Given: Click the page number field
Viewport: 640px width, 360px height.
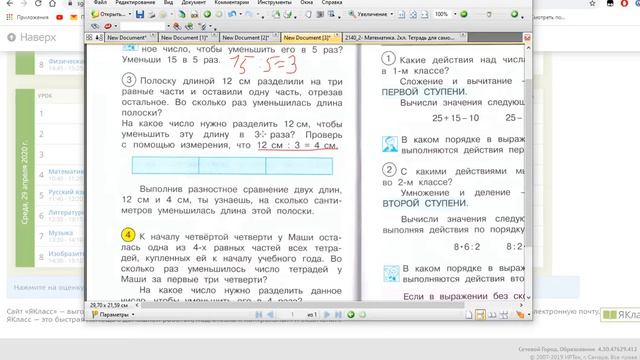Looking at the screenshot, I should click(292, 315).
